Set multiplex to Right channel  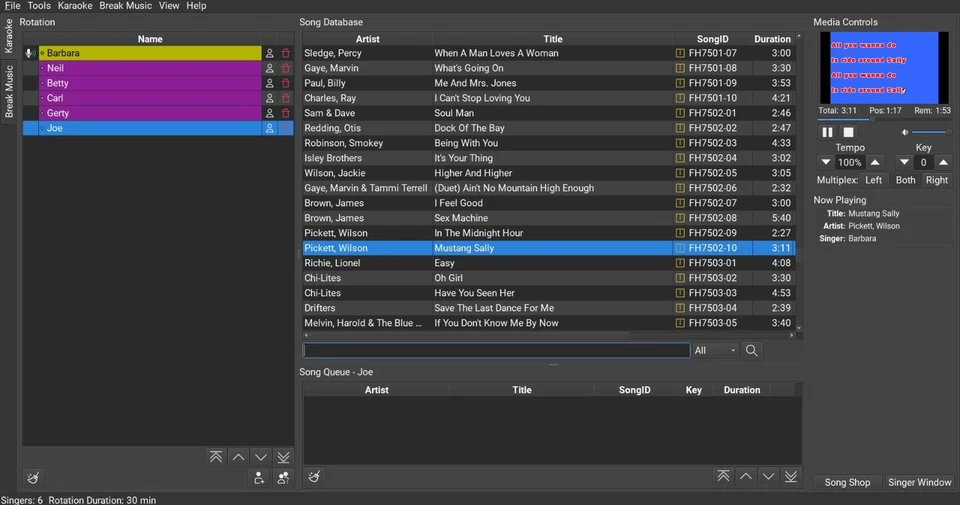(936, 180)
